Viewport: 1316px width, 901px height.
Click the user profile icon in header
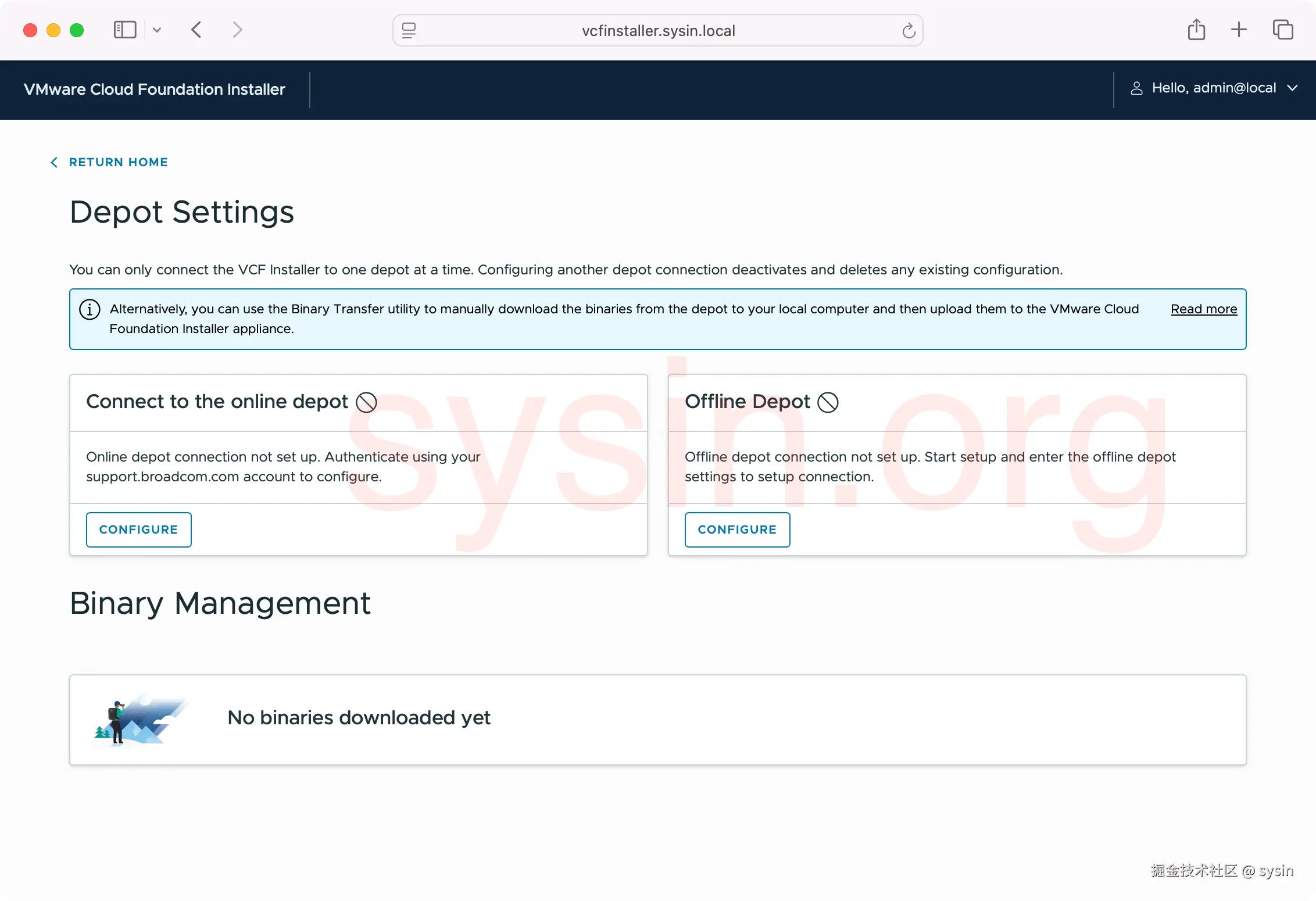1136,88
